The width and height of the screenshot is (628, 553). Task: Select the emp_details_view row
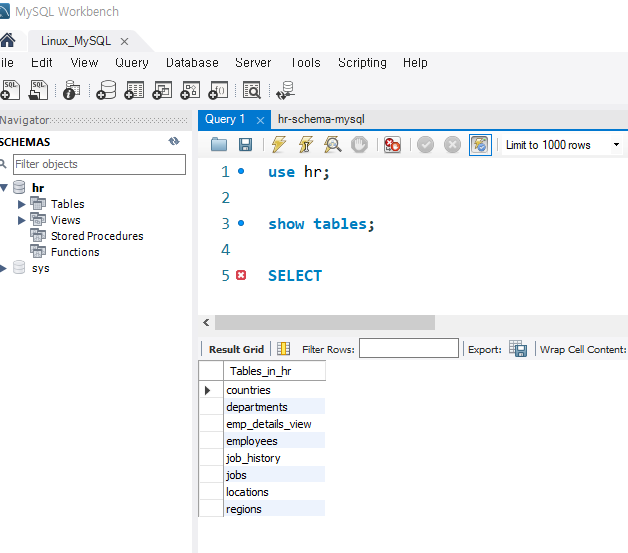[x=274, y=424]
